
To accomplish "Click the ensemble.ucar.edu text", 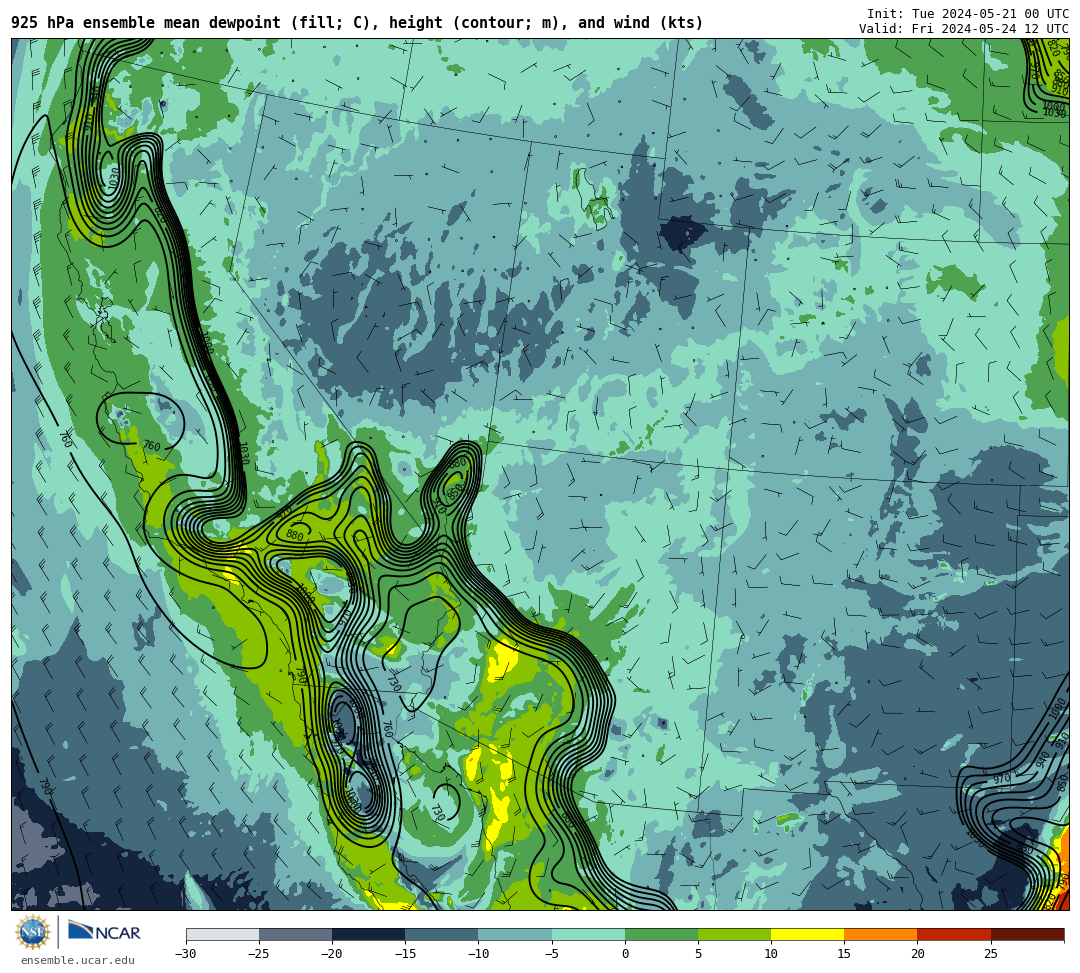I will (x=77, y=960).
